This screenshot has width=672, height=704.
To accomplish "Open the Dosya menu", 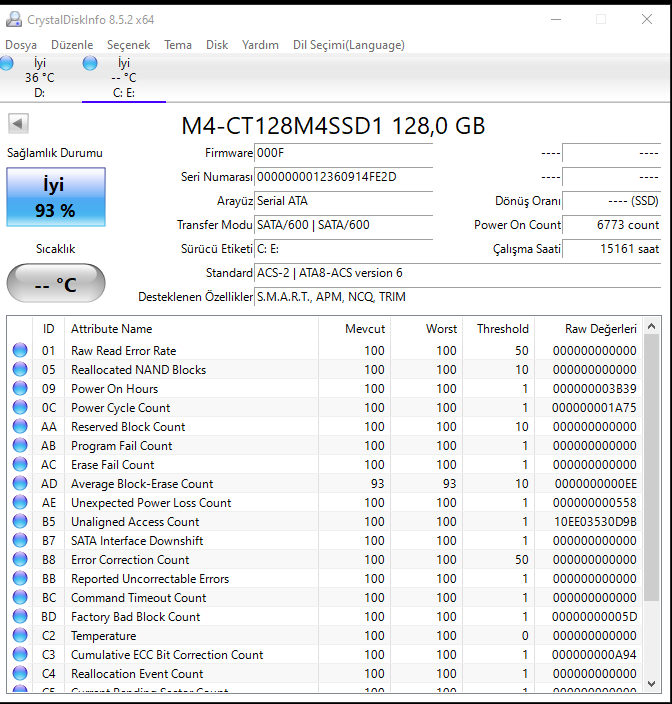I will 21,45.
